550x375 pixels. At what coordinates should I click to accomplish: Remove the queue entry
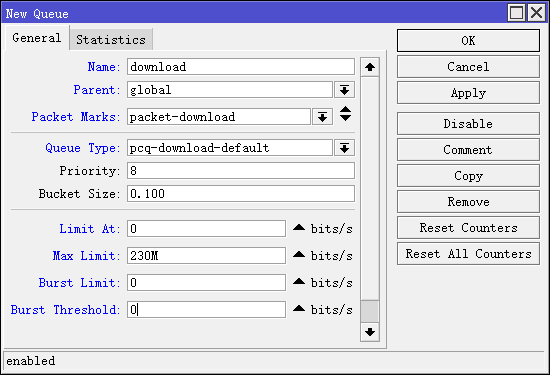468,202
